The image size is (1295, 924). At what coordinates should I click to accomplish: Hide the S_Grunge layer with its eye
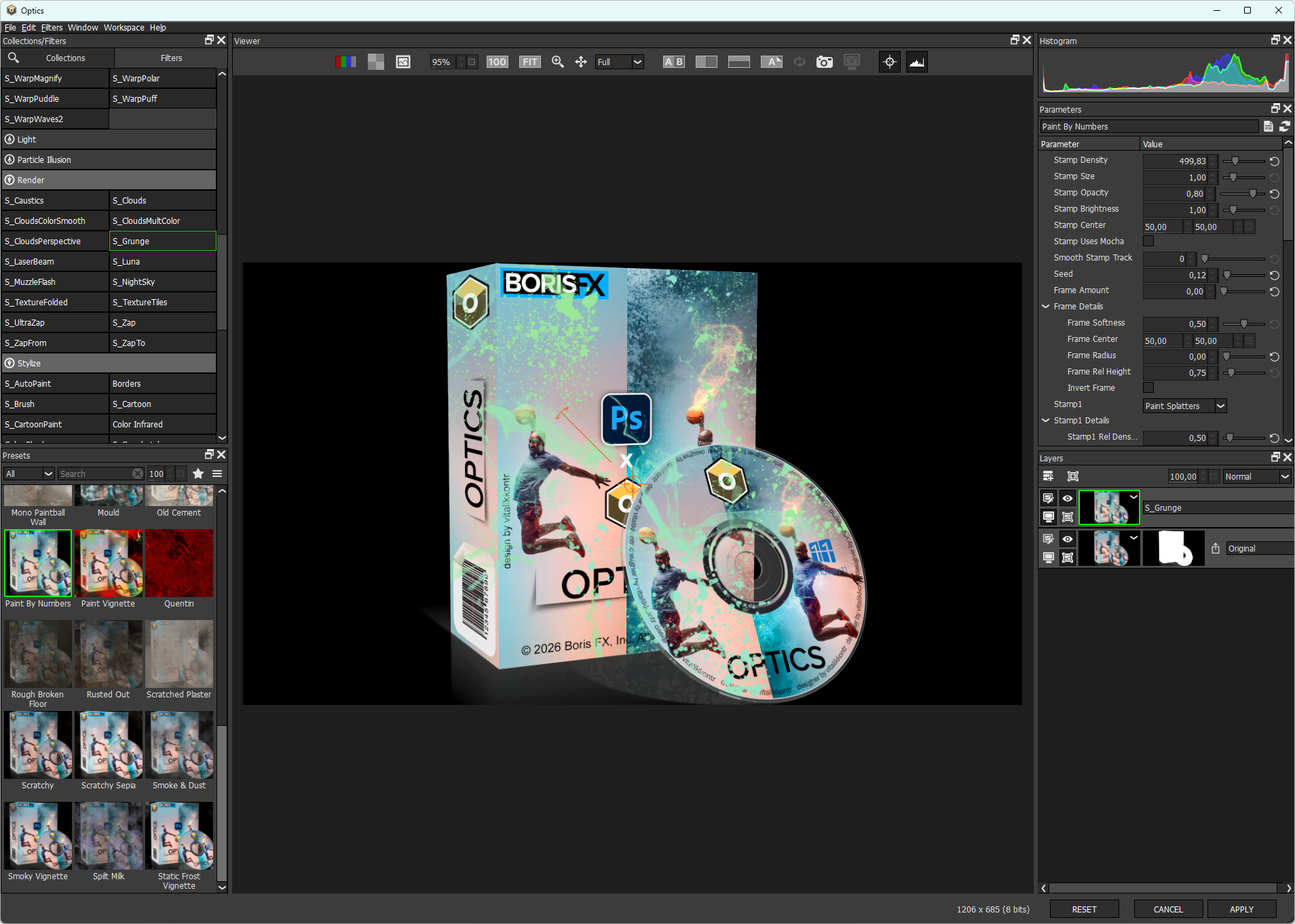[1068, 498]
